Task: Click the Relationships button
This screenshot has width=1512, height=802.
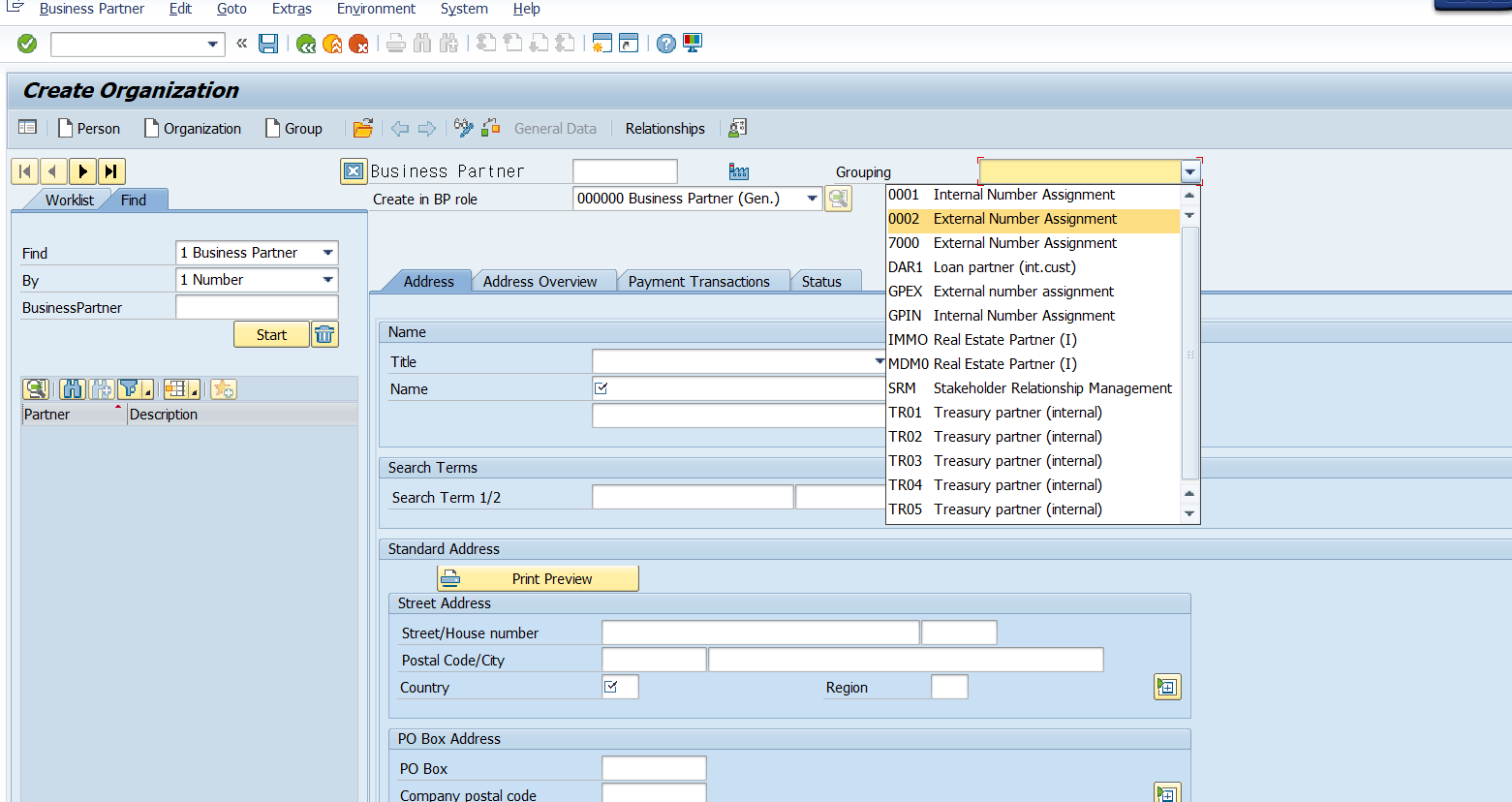Action: [x=664, y=128]
